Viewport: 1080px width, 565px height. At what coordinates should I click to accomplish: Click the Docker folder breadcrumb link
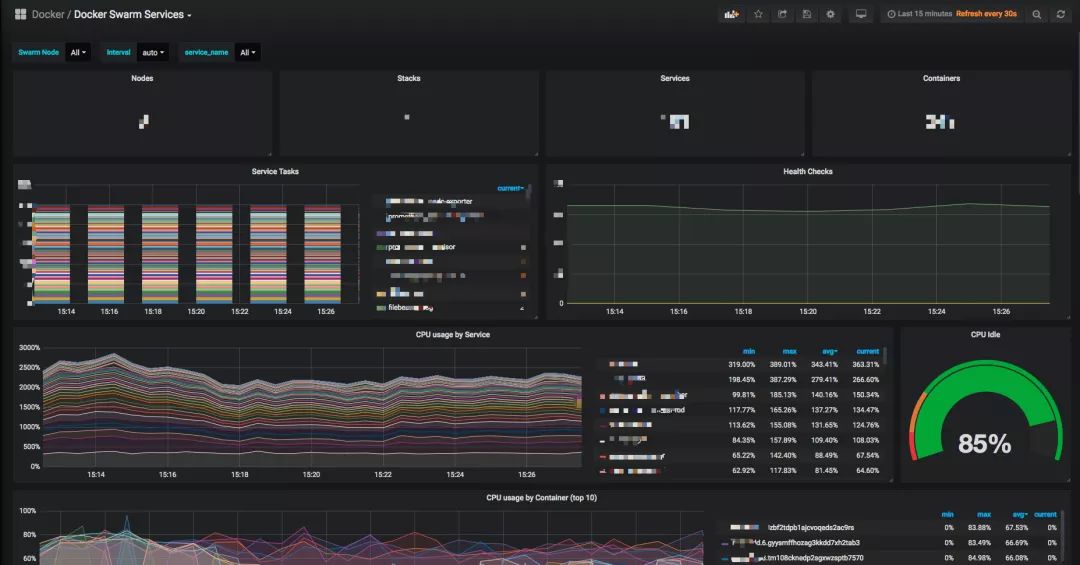point(48,14)
